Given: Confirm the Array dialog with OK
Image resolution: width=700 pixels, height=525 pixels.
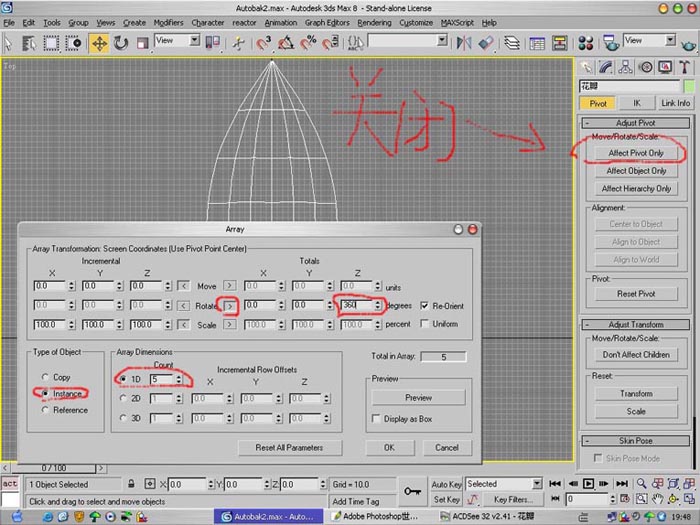Looking at the screenshot, I should pyautogui.click(x=389, y=447).
